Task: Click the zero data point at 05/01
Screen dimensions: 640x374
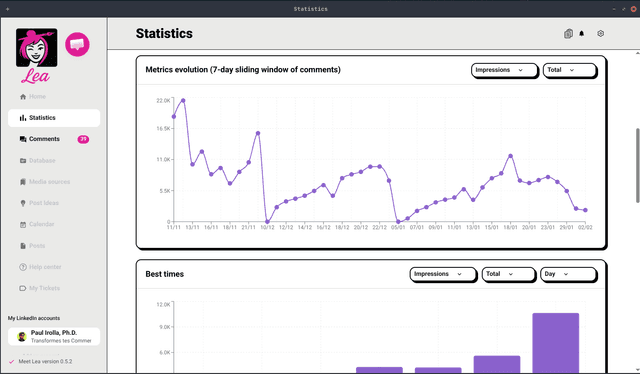Action: 398,222
